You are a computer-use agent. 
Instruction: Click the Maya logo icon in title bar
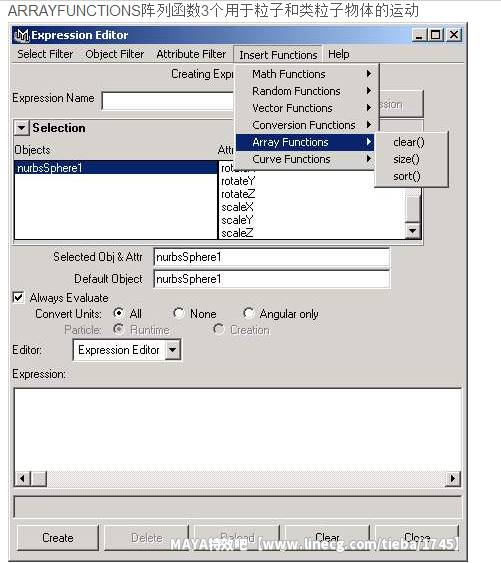click(x=22, y=35)
